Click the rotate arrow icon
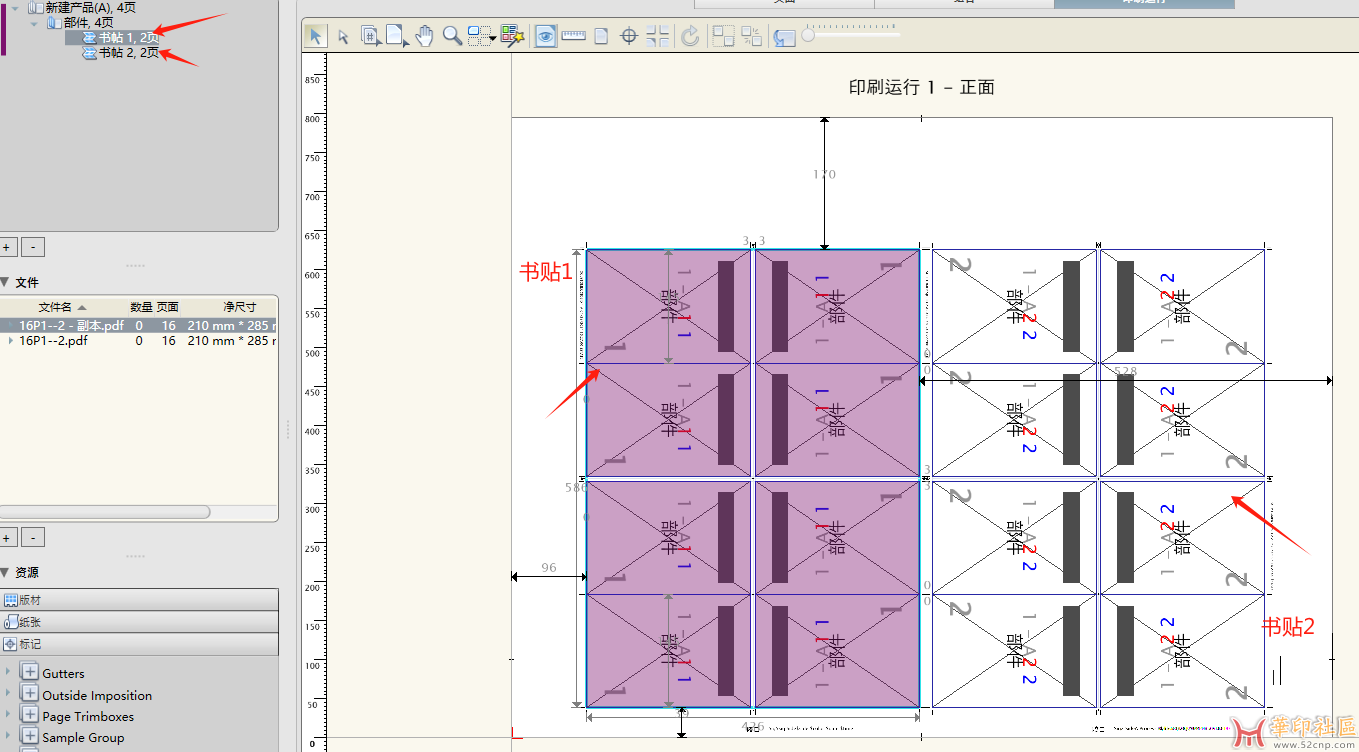 (x=690, y=37)
